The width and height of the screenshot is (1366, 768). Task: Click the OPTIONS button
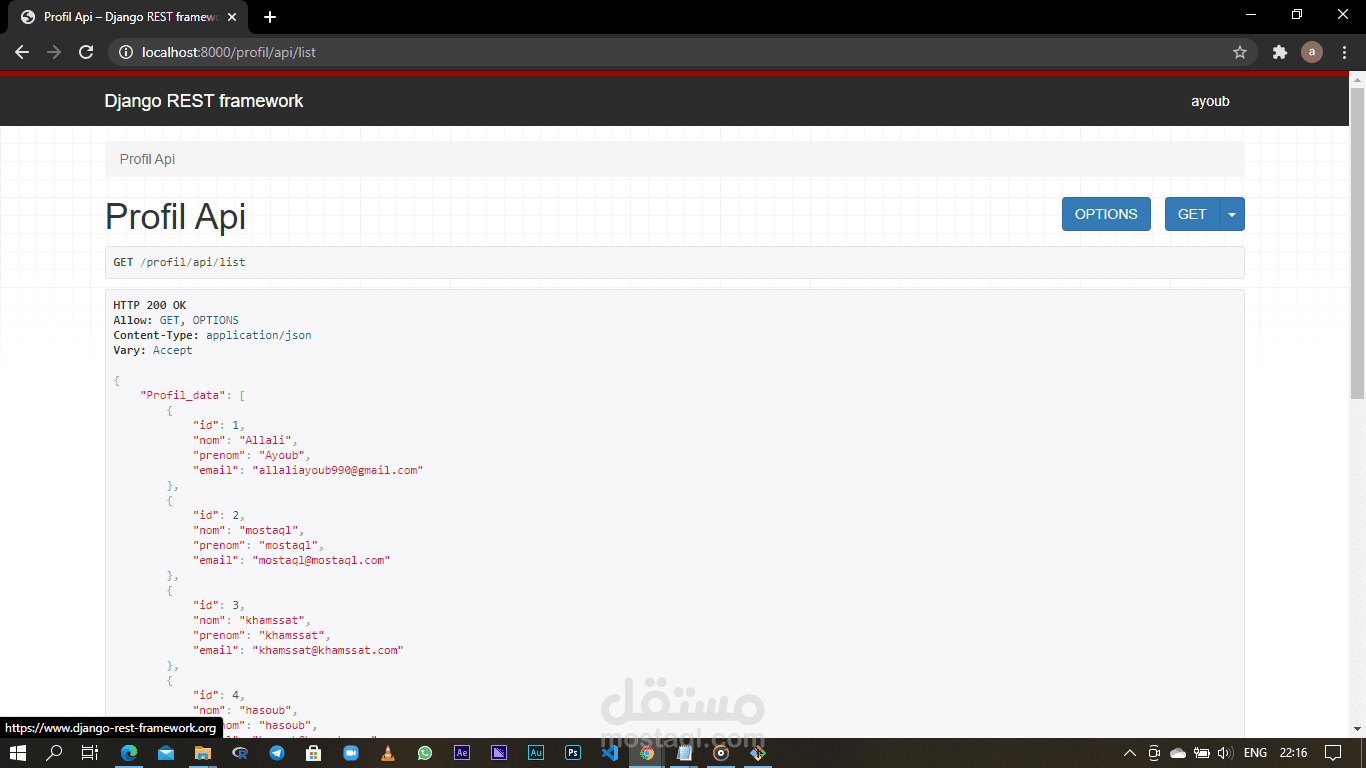[1106, 214]
